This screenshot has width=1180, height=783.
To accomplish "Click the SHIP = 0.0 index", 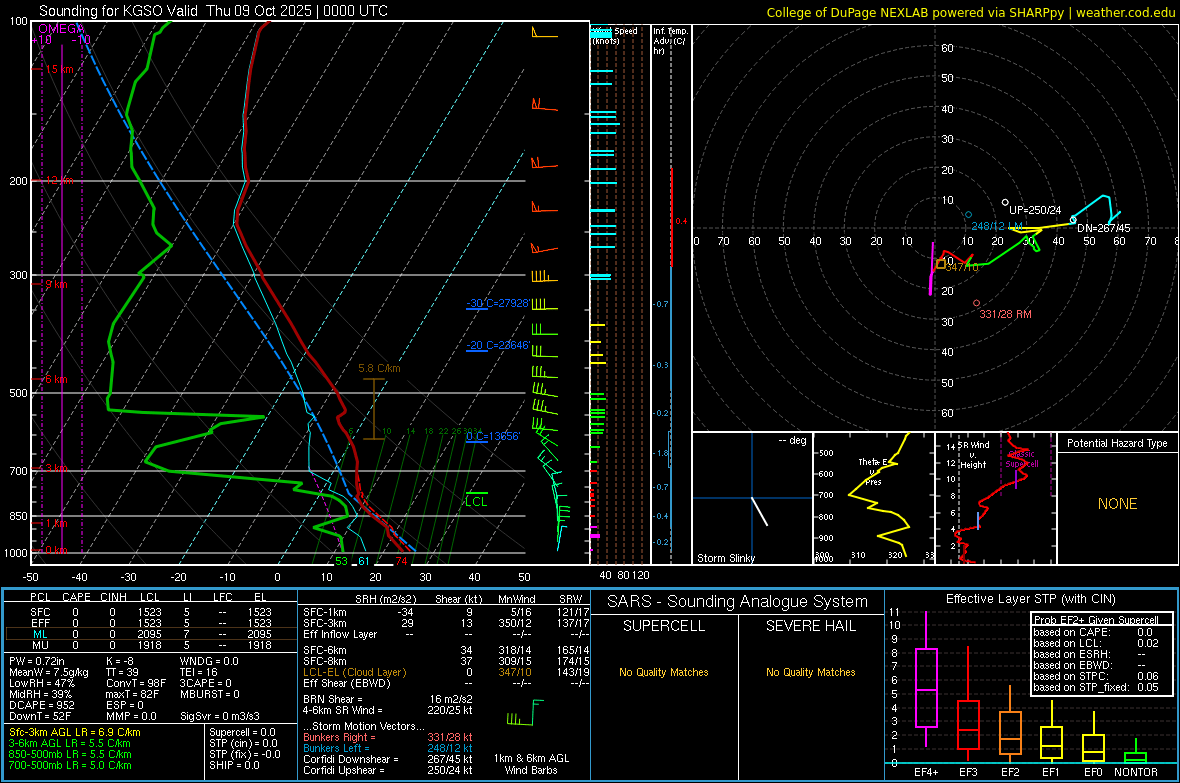I will [234, 766].
